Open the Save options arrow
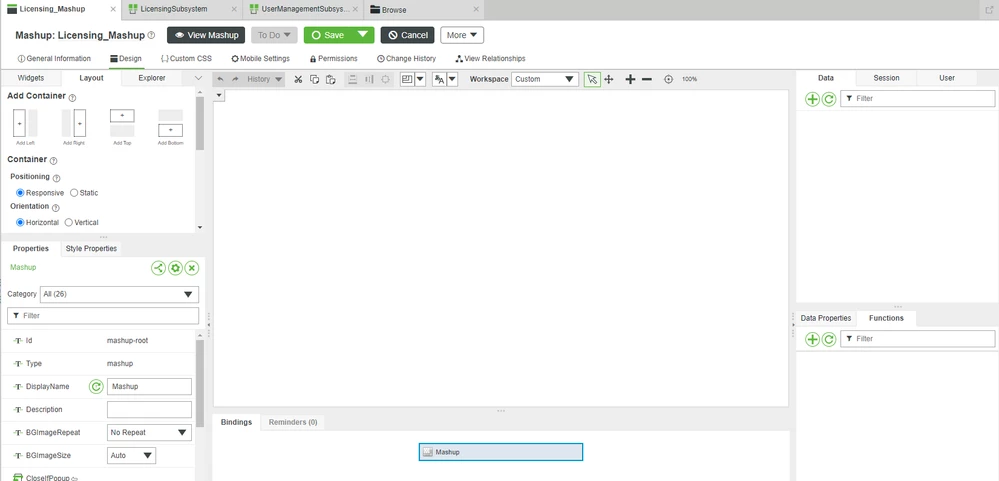Viewport: 999px width, 481px height. (363, 35)
